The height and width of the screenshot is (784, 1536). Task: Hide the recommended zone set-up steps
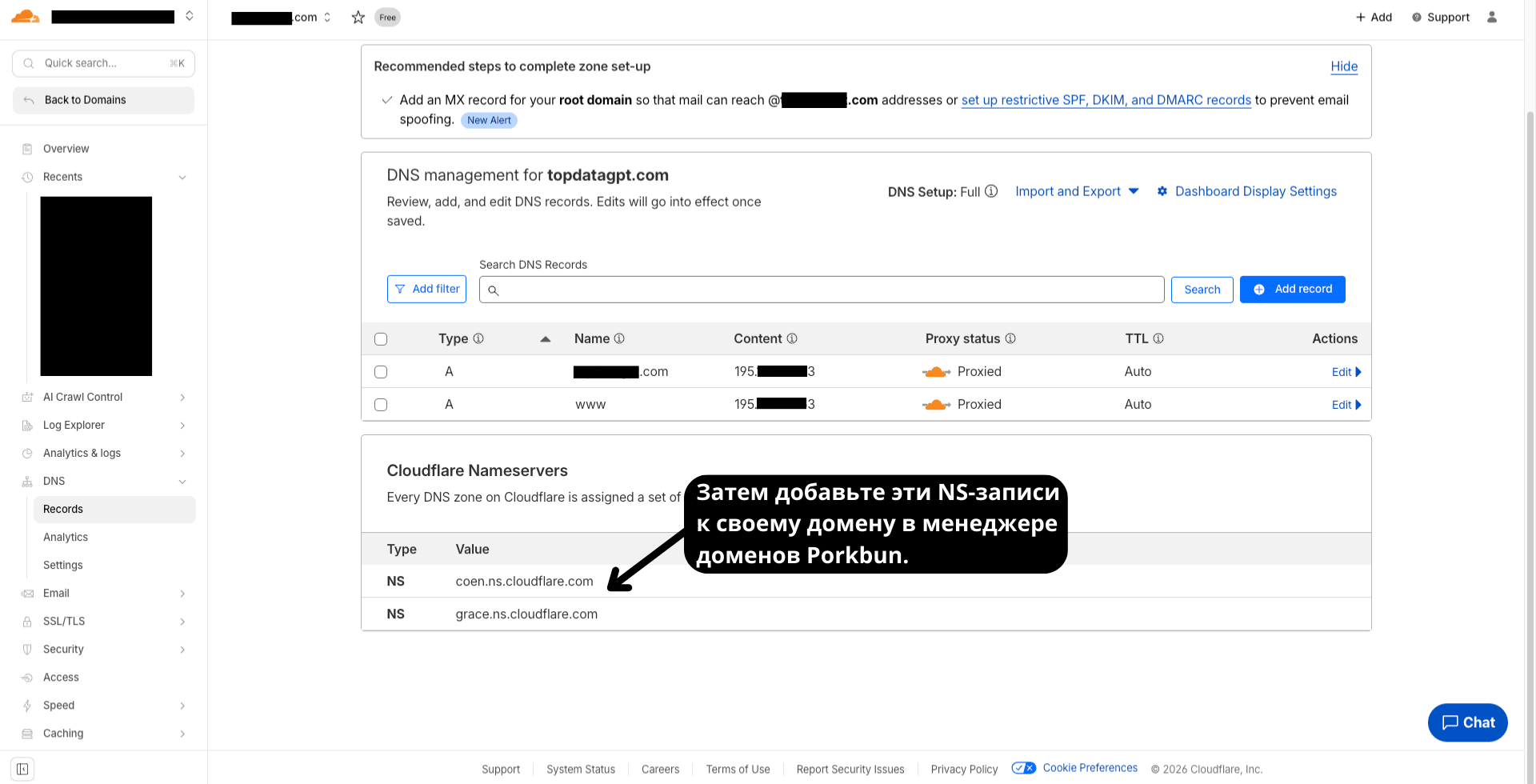pyautogui.click(x=1344, y=66)
